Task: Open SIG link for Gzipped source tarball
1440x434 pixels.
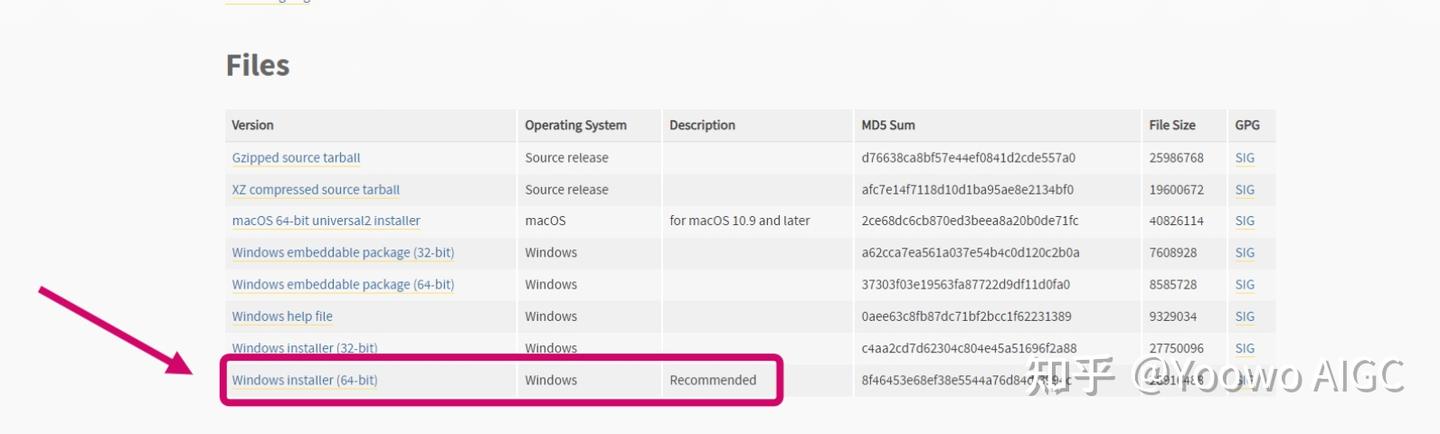Action: (x=1244, y=158)
